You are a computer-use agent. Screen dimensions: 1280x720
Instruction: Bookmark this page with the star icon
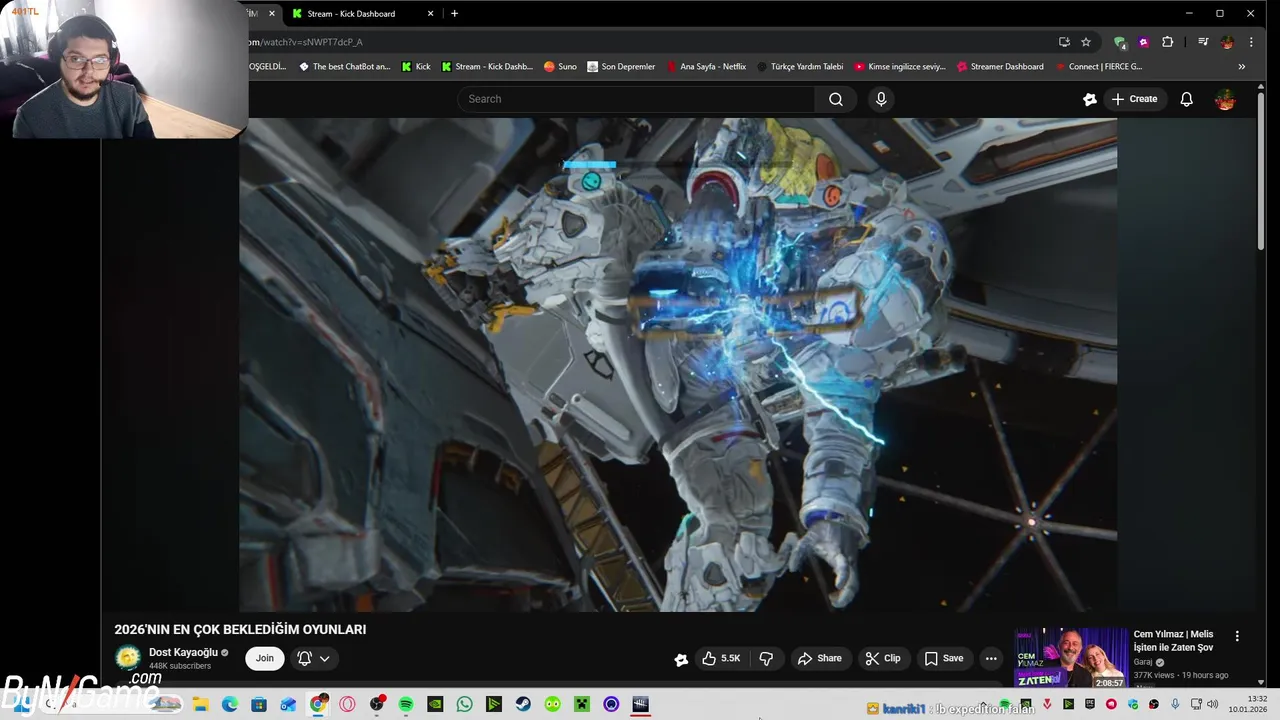[x=1086, y=42]
